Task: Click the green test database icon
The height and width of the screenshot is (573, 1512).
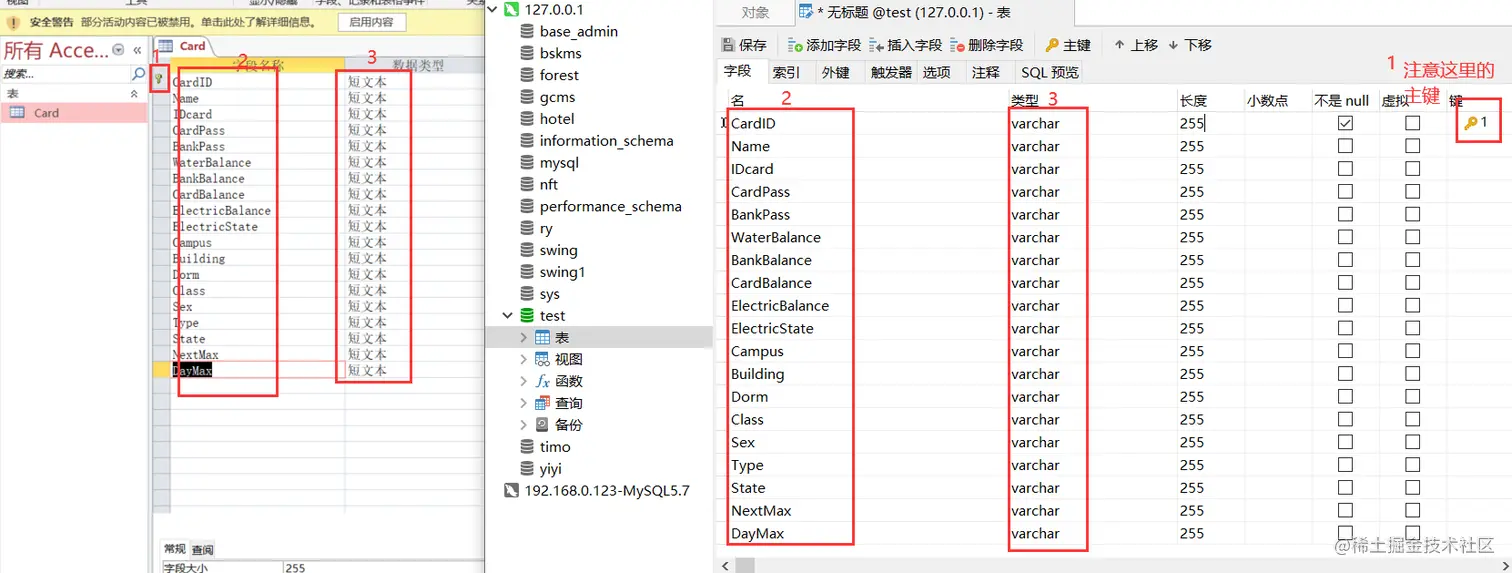Action: [x=527, y=316]
